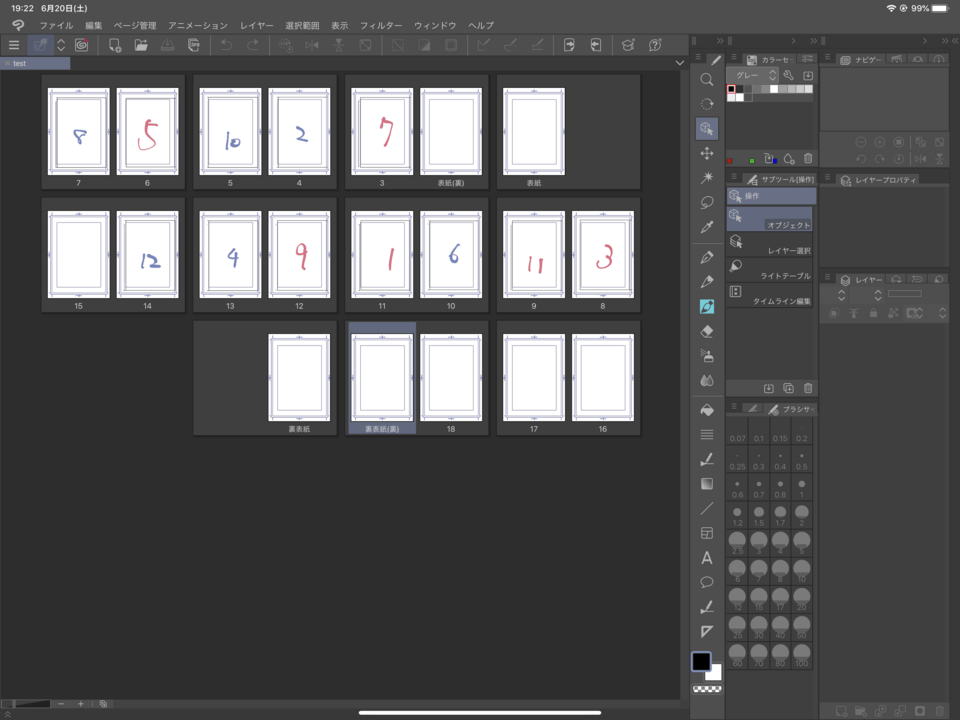Open the ヘルプ menu
The width and height of the screenshot is (960, 720).
click(481, 26)
